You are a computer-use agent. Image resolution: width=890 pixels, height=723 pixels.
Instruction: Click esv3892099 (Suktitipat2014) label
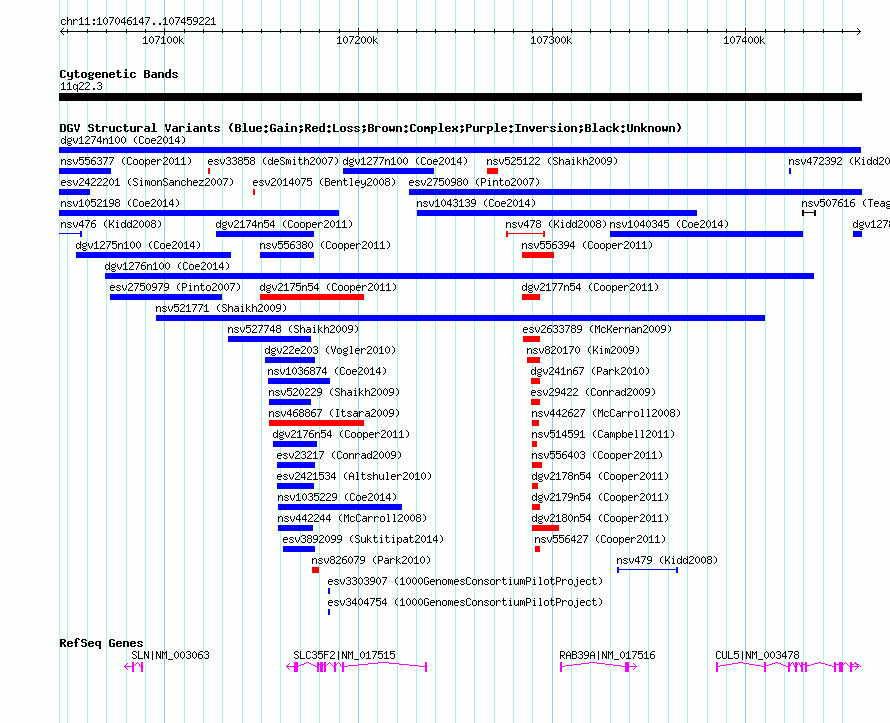pyautogui.click(x=363, y=539)
